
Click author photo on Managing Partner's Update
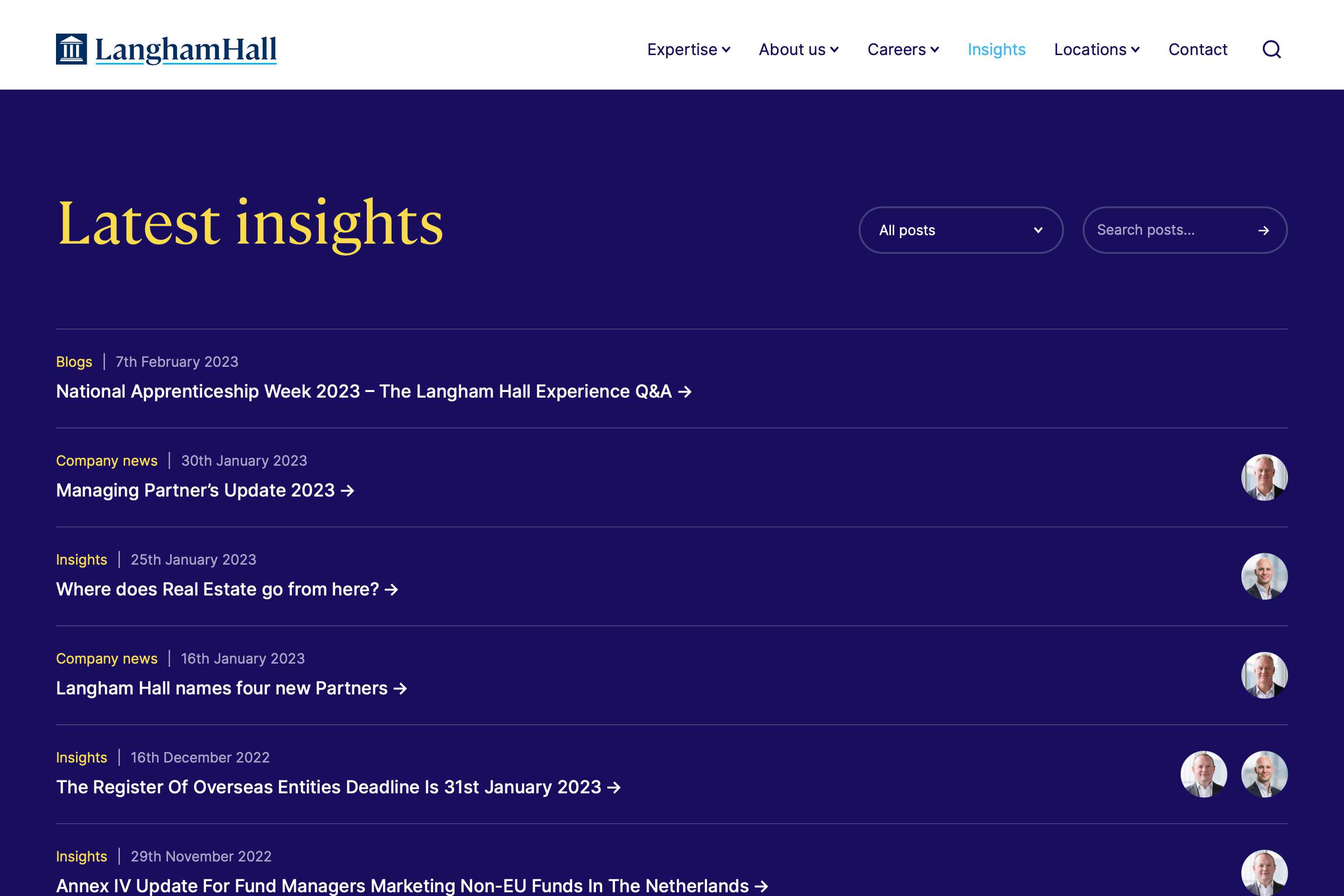1264,477
